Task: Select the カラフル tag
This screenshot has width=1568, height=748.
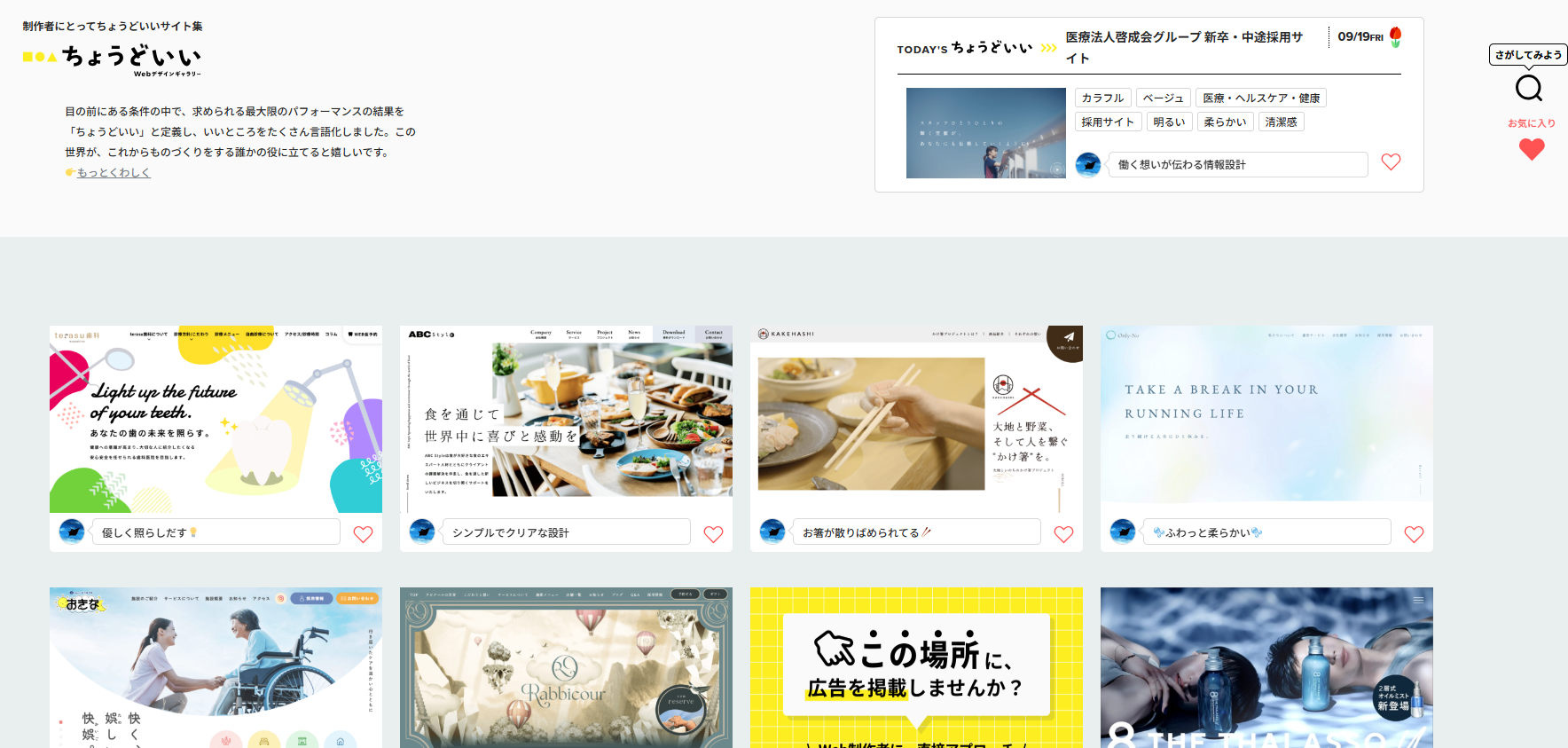Action: click(1102, 98)
